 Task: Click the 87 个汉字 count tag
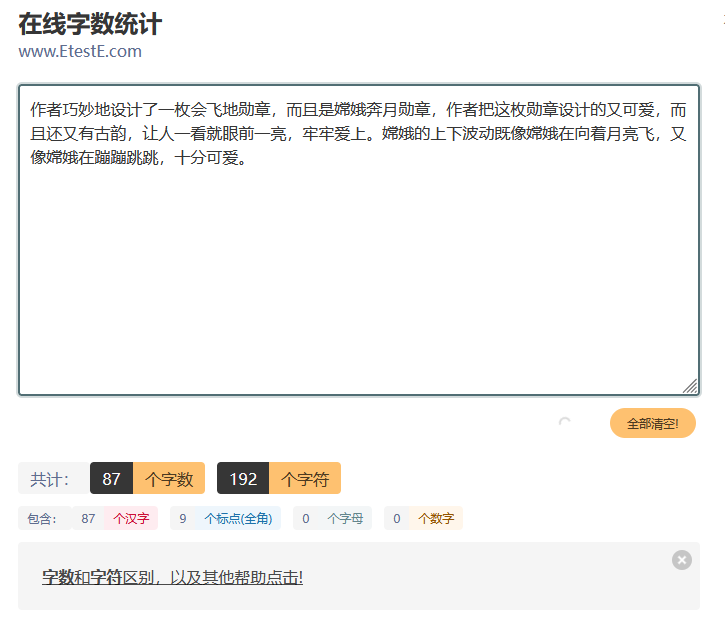115,518
